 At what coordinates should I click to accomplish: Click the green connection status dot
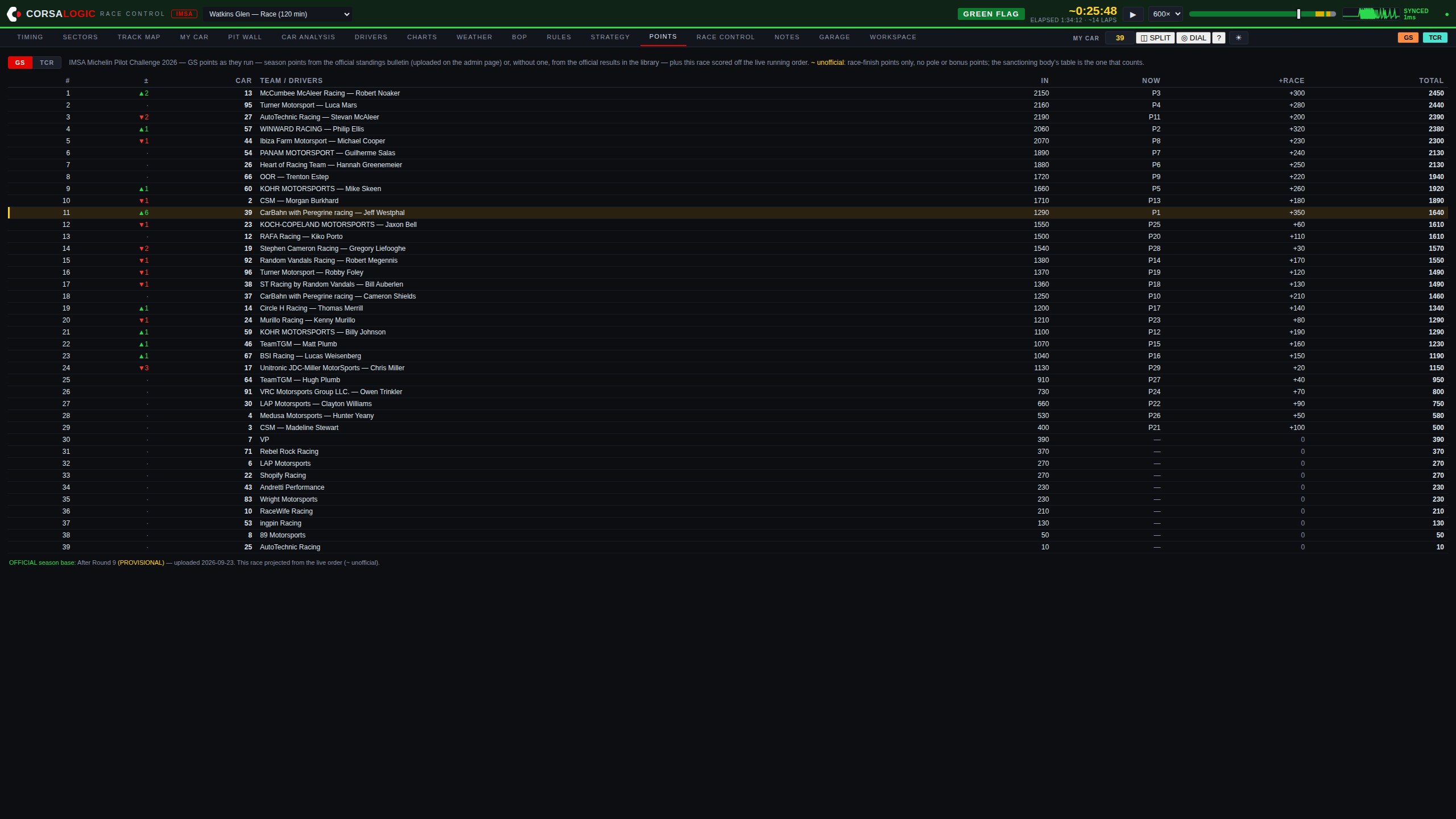1447,14
